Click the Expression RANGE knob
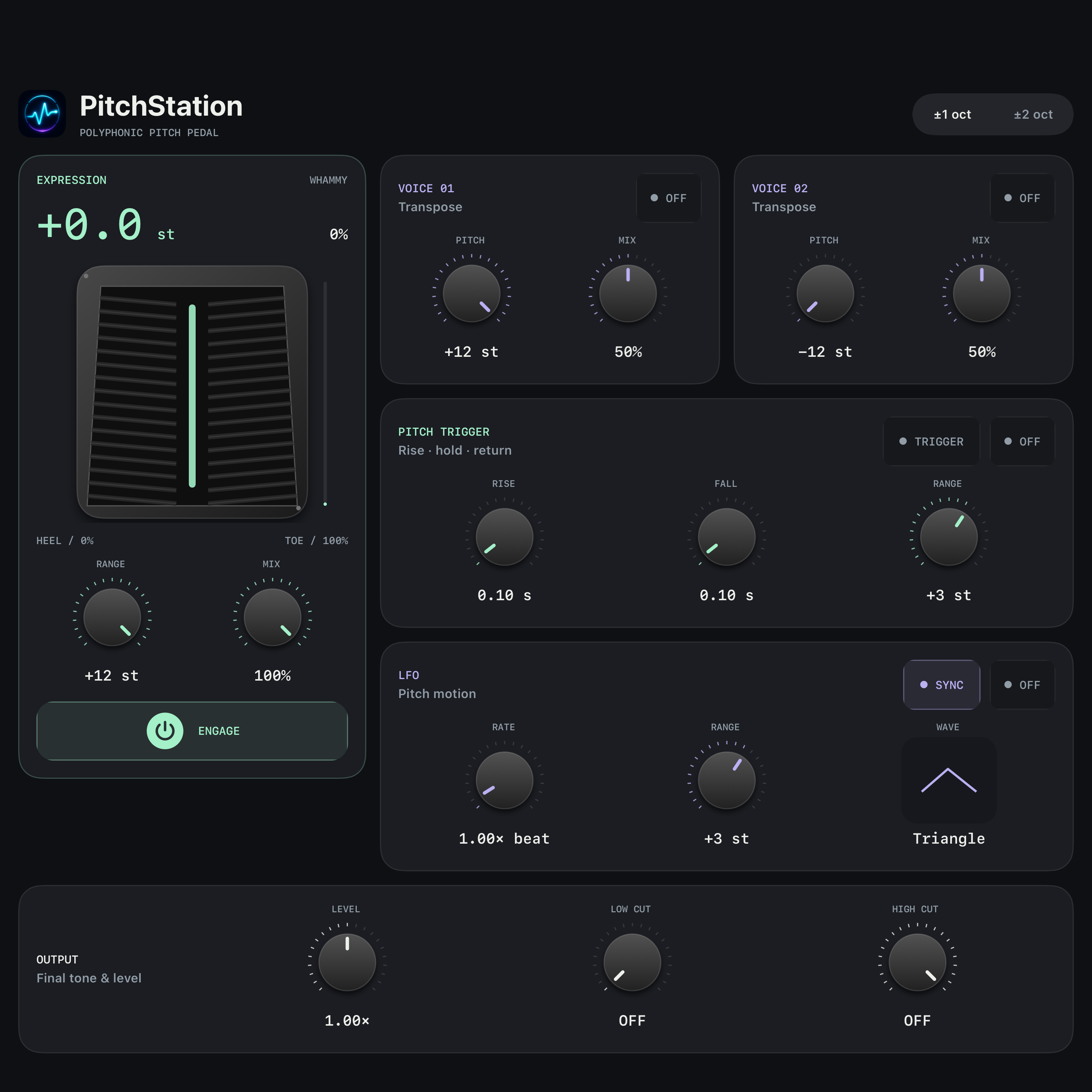1092x1092 pixels. point(112,617)
